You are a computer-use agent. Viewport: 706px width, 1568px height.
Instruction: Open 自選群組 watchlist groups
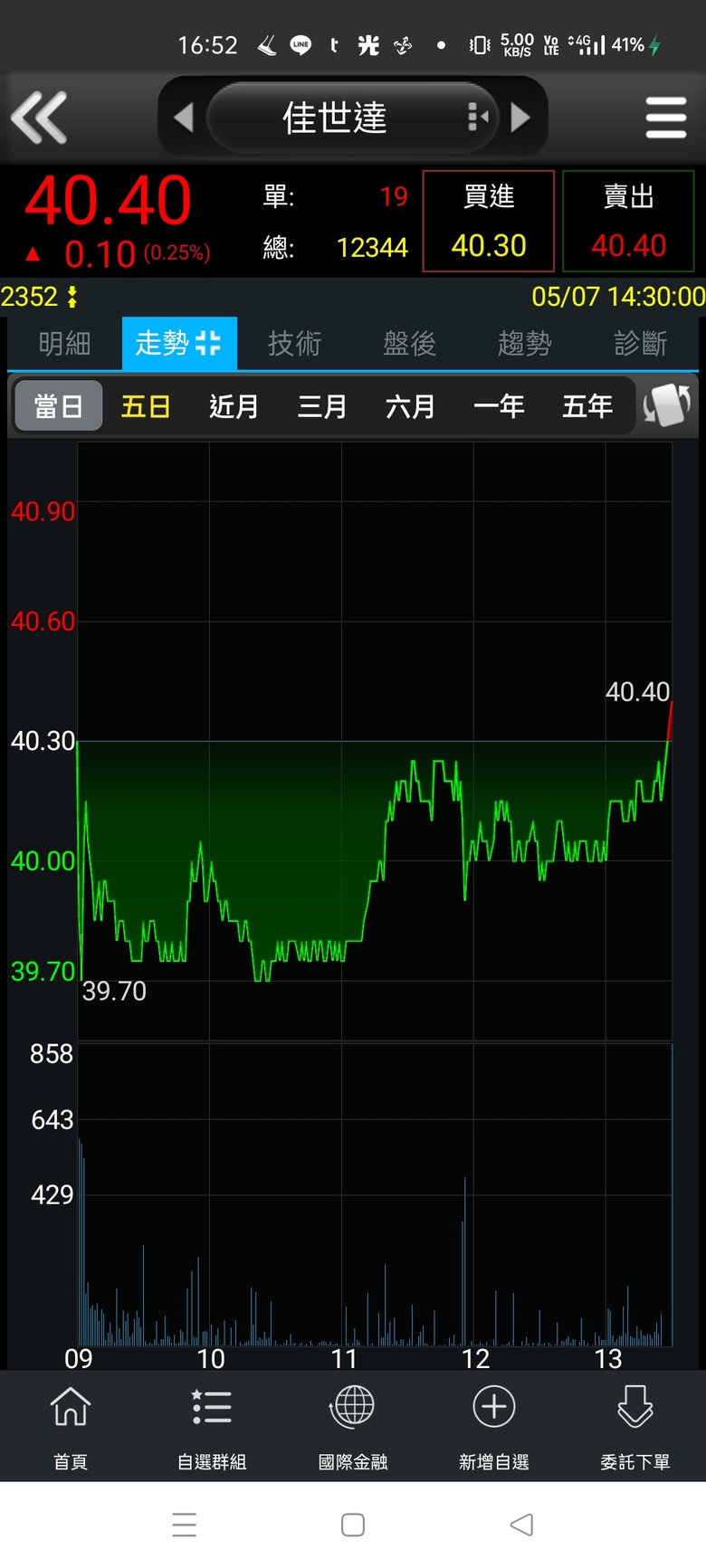tap(212, 1428)
